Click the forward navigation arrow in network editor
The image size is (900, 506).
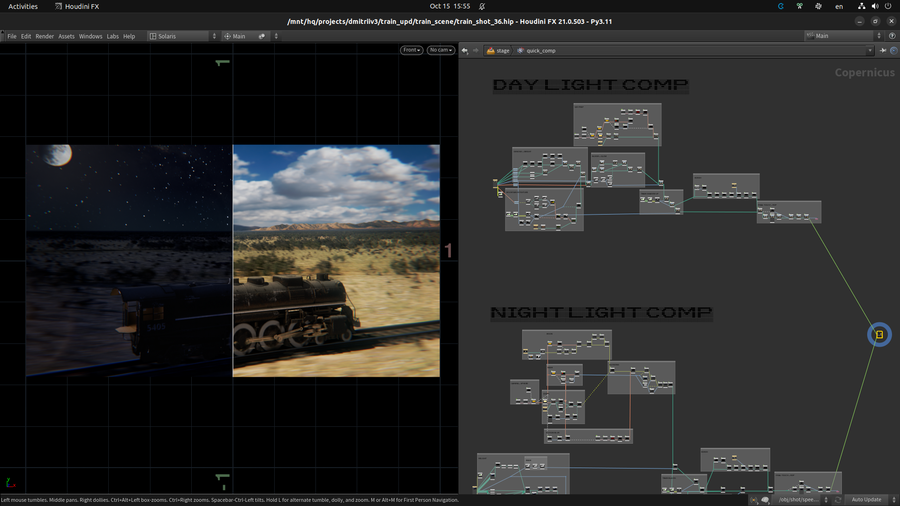(476, 50)
